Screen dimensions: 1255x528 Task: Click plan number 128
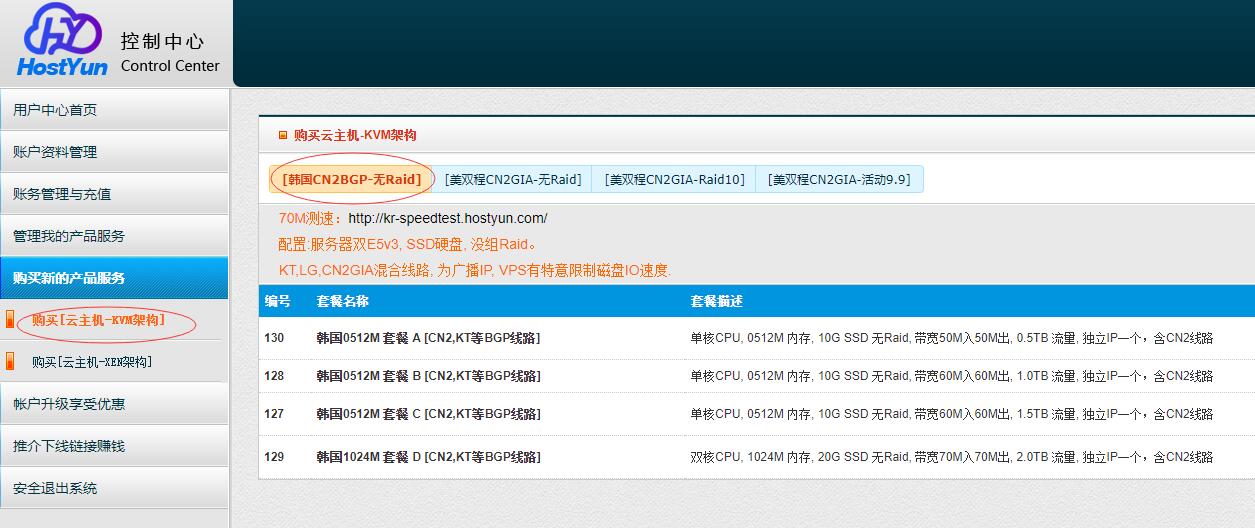(274, 376)
